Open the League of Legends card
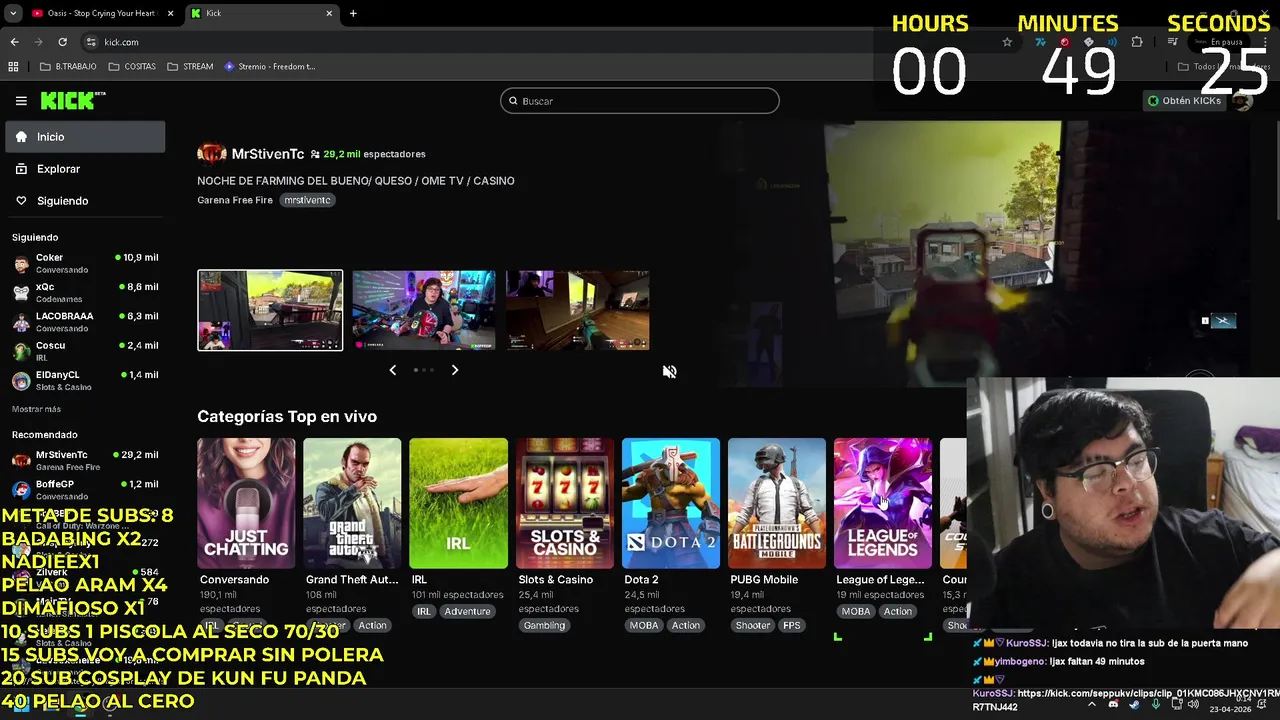1280x720 pixels. (883, 503)
